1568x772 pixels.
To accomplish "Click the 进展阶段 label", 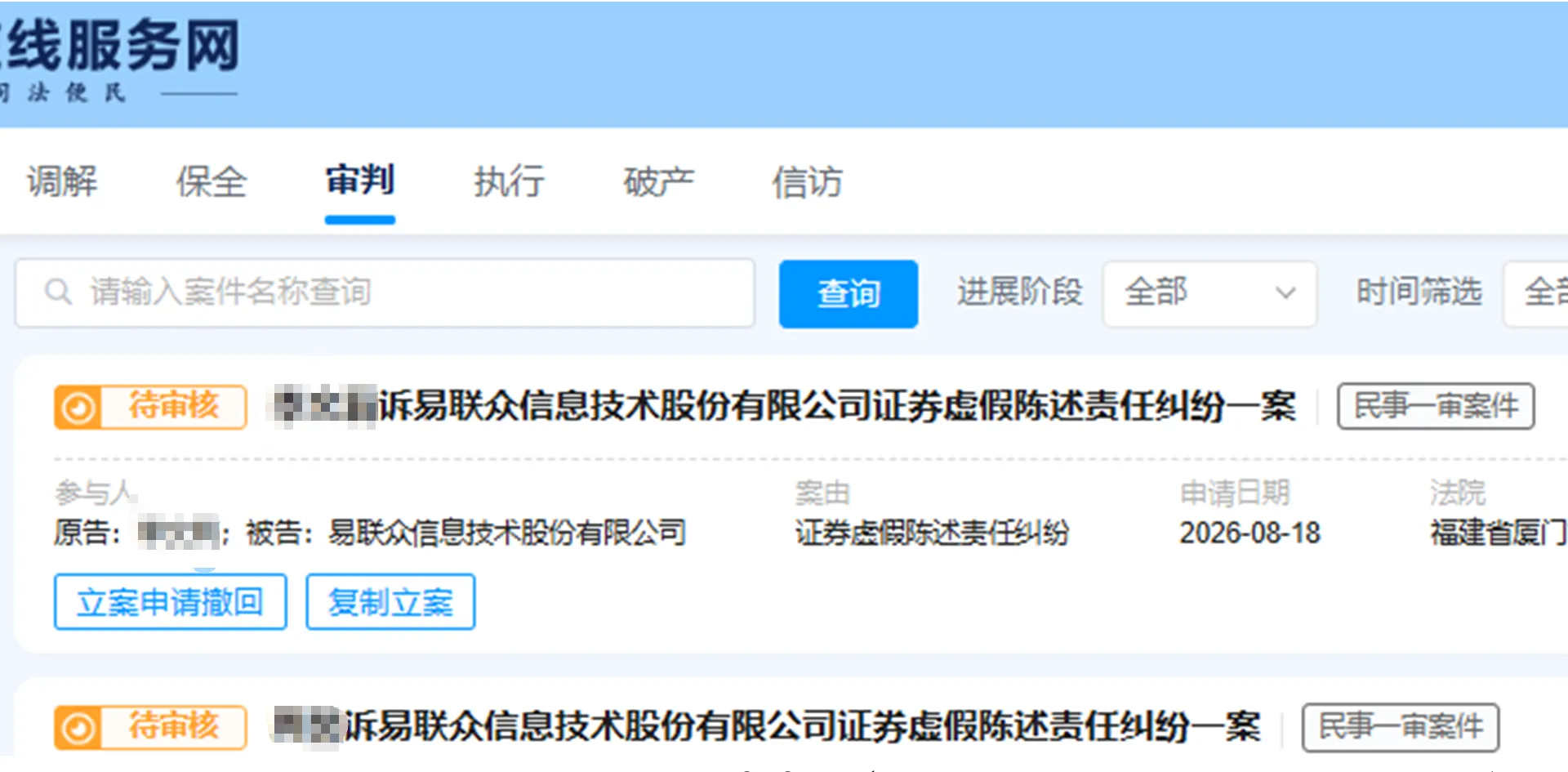I will pos(1020,292).
